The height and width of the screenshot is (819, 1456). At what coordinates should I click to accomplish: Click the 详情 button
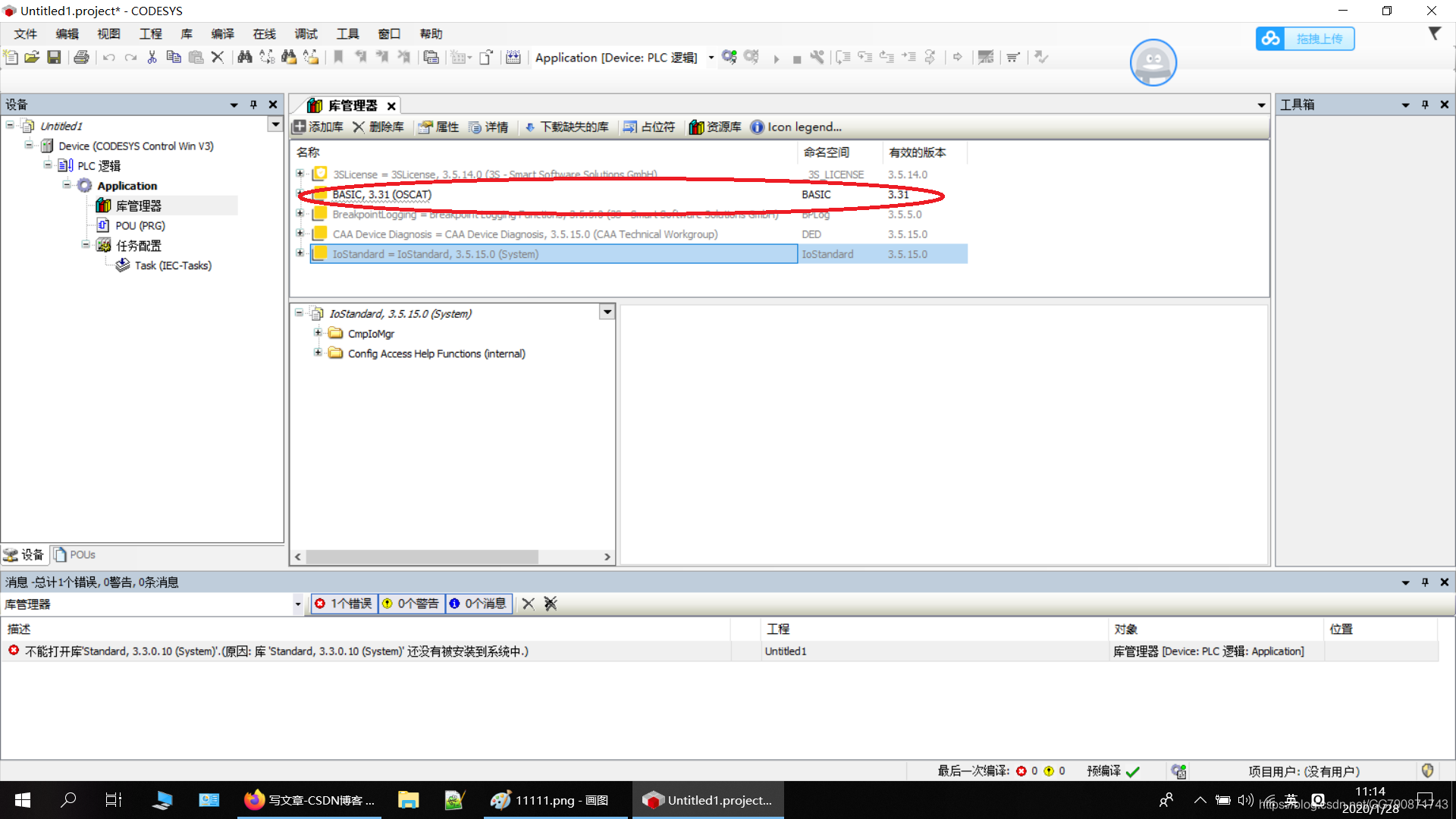(x=488, y=127)
